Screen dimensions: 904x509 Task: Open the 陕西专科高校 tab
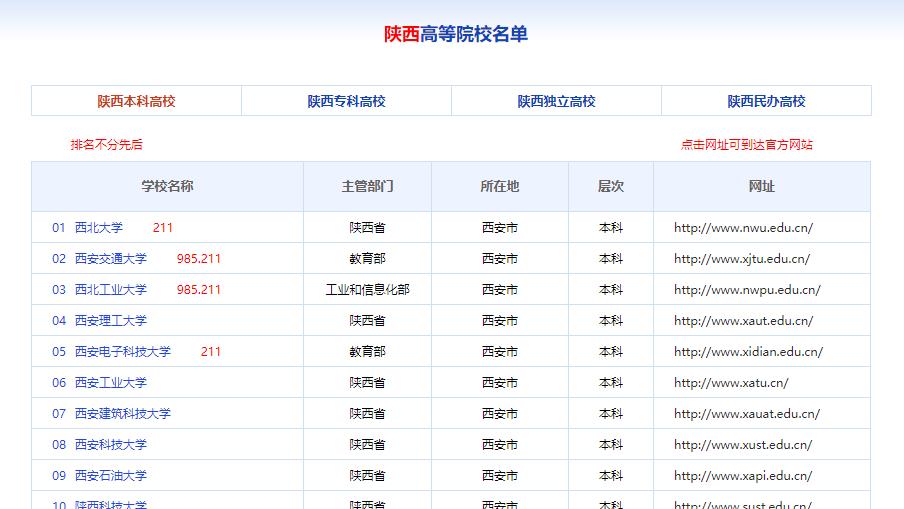tap(346, 101)
